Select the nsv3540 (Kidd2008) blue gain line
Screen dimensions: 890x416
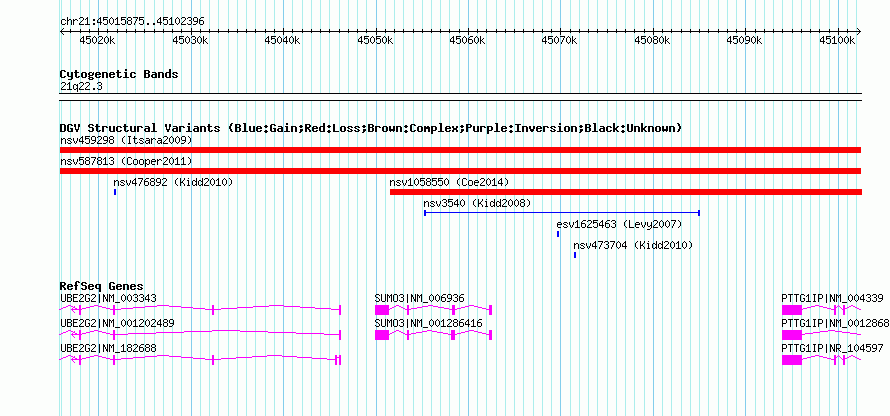tap(562, 213)
